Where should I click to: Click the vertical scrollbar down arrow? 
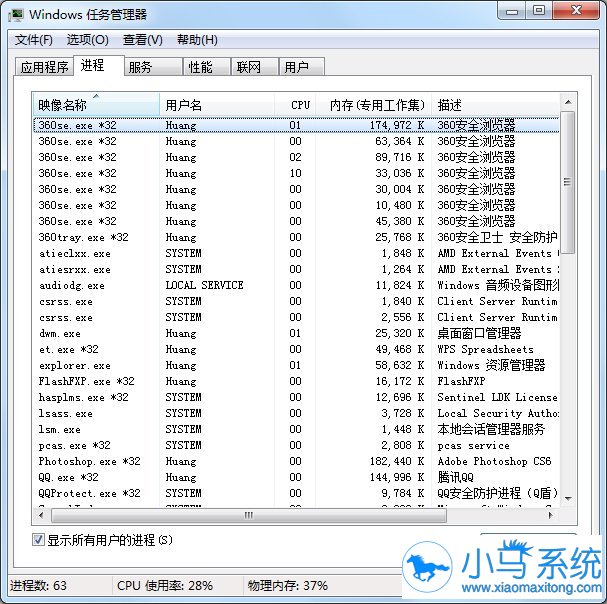pyautogui.click(x=568, y=499)
